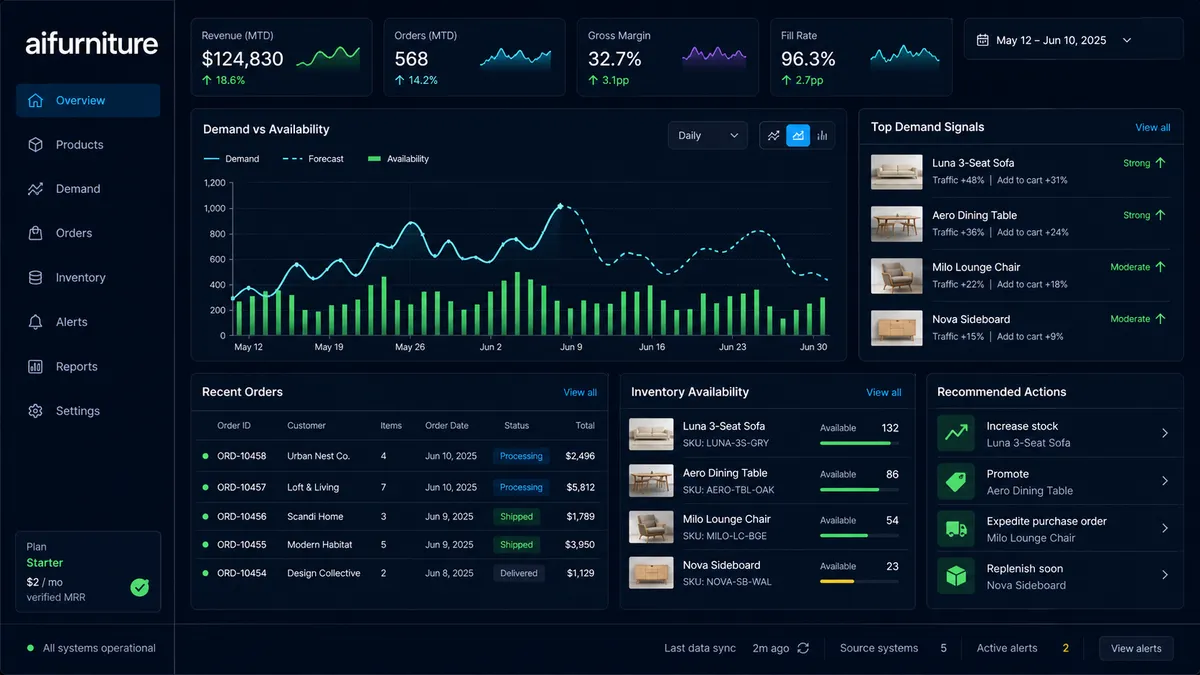This screenshot has height=675, width=1200.
Task: Click the refresh icon next to 2m ago
Action: pos(803,648)
